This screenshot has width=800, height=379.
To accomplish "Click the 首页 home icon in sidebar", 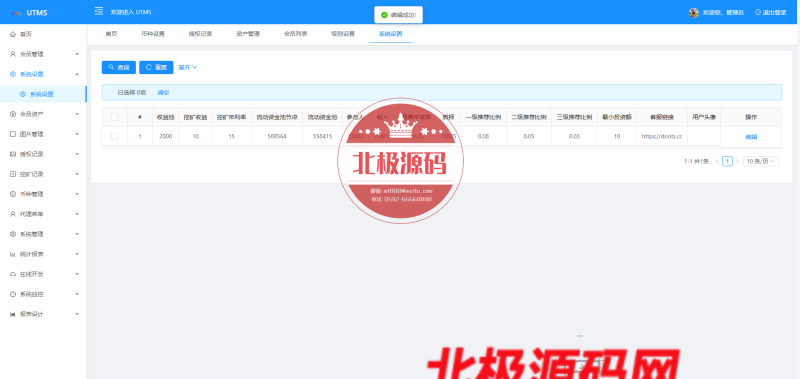I will (x=13, y=34).
